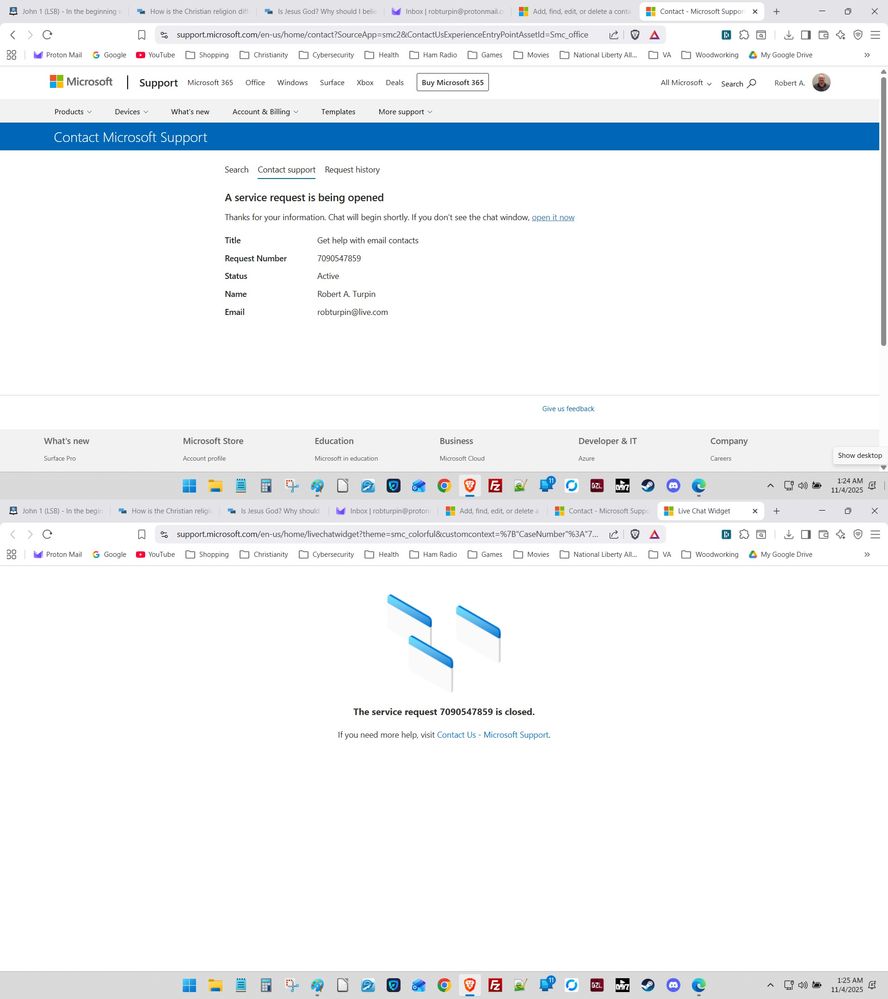Image resolution: width=888 pixels, height=999 pixels.
Task: Open extensions puzzle menu in top window
Action: tap(743, 35)
